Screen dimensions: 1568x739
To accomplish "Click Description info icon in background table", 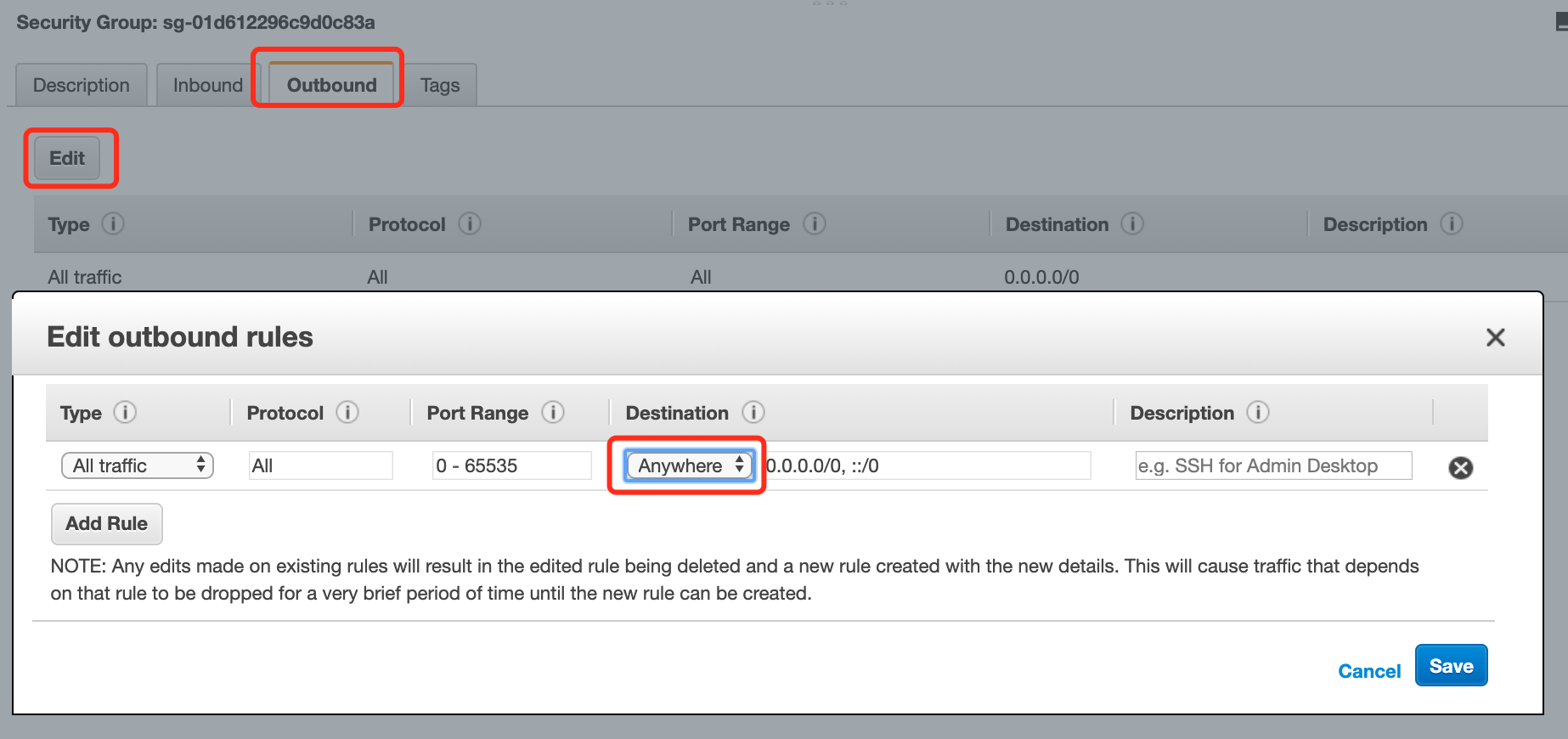I will tap(1452, 224).
